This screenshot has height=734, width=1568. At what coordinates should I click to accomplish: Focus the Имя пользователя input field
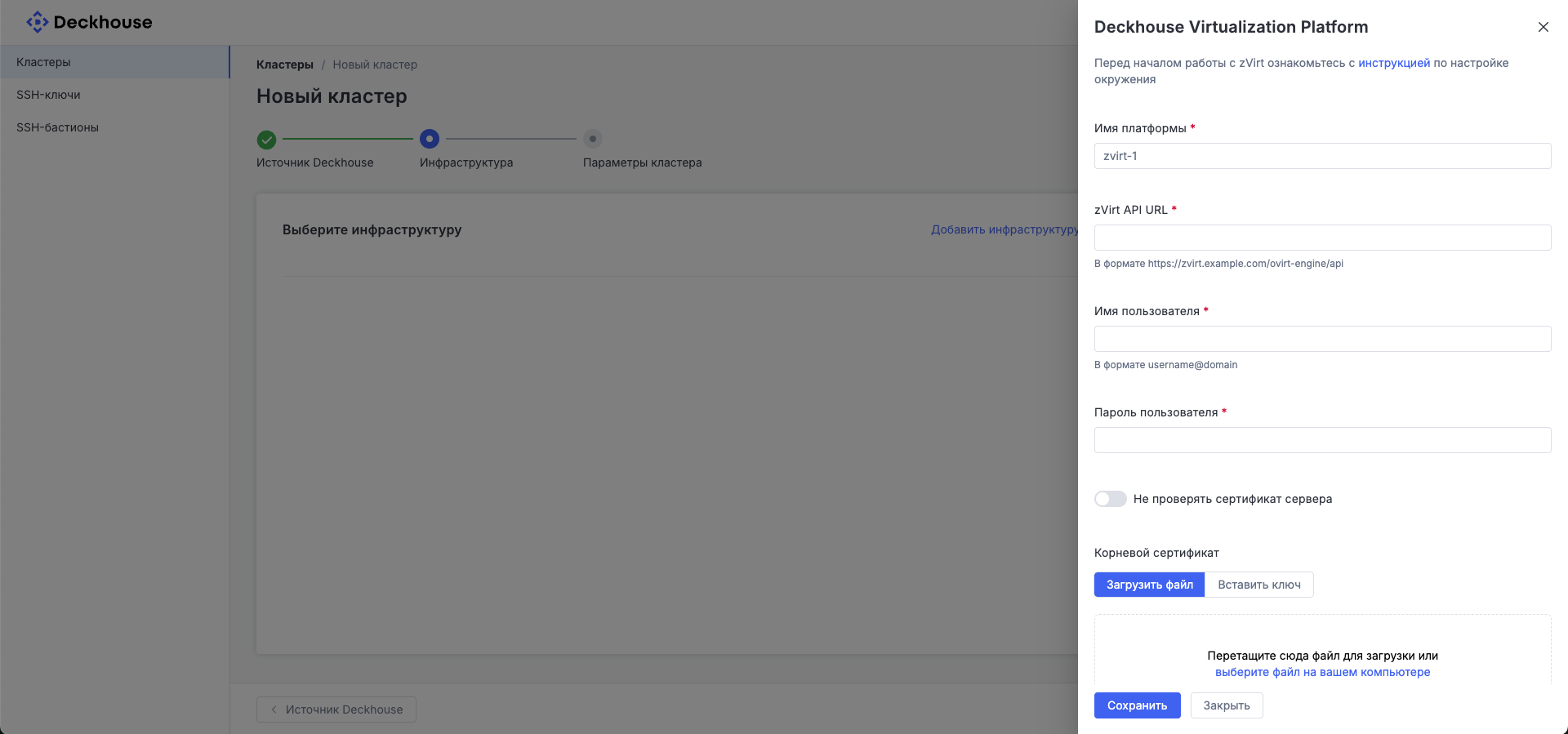pyautogui.click(x=1322, y=339)
